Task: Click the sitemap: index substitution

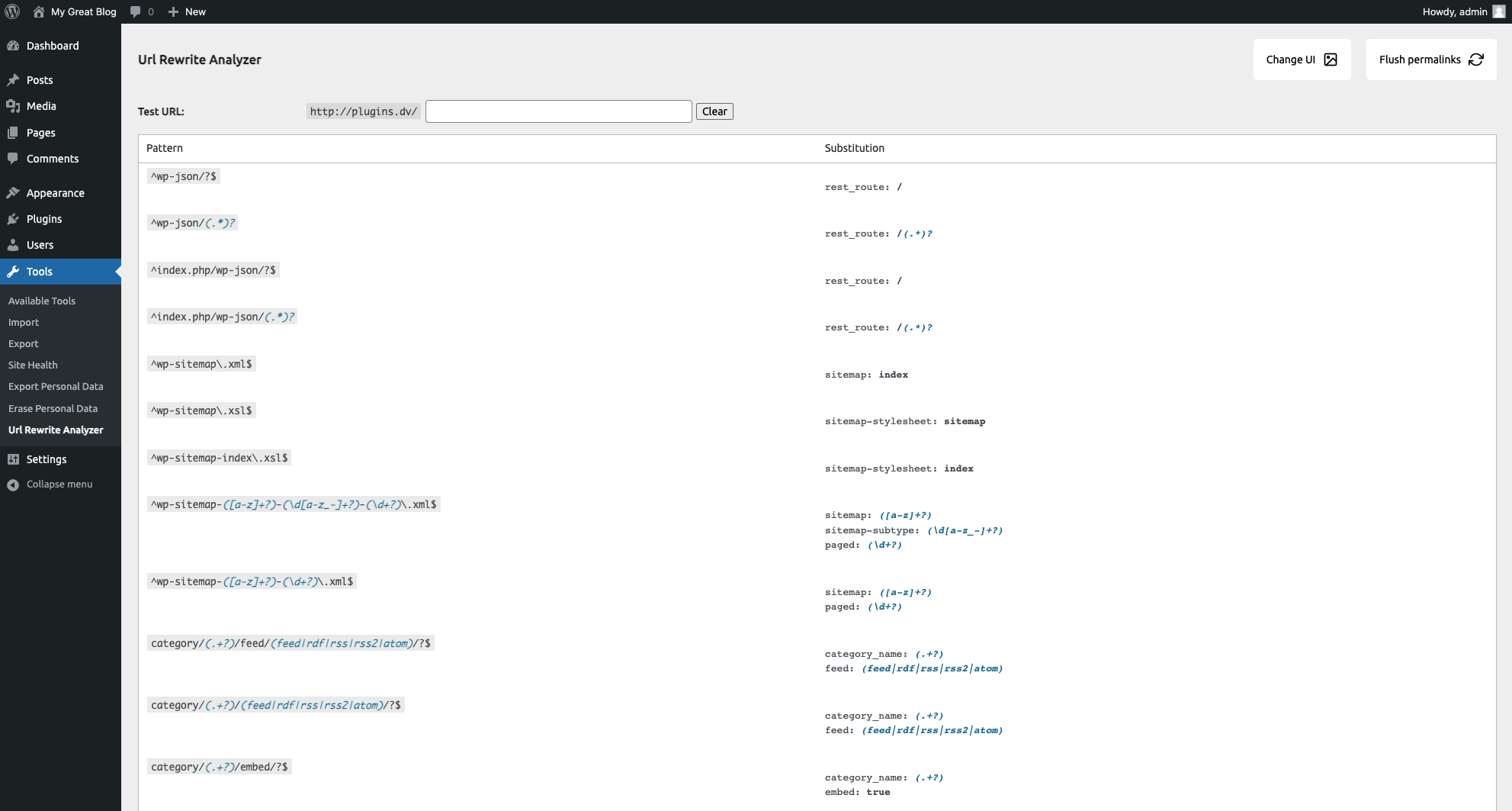Action: (x=866, y=375)
